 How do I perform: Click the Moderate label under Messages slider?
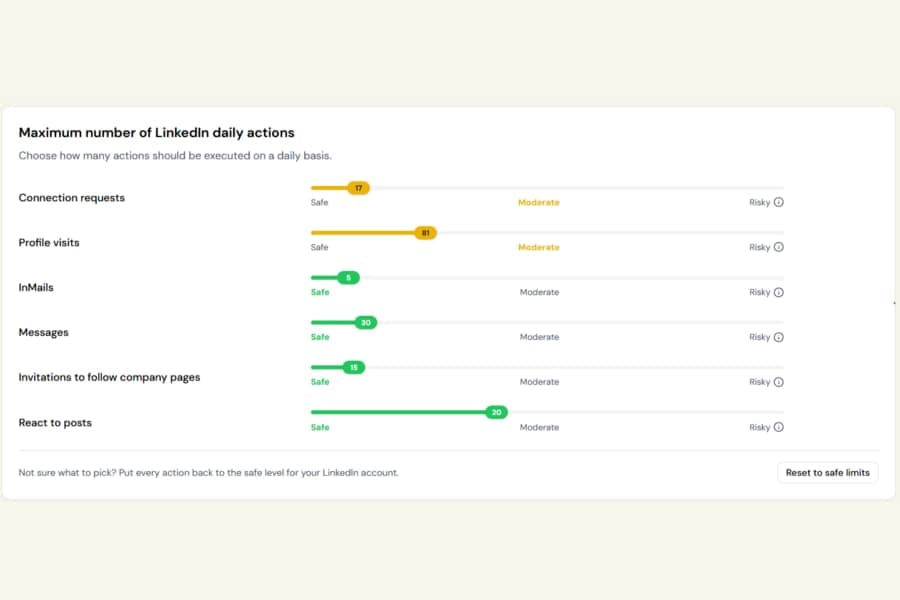point(540,337)
